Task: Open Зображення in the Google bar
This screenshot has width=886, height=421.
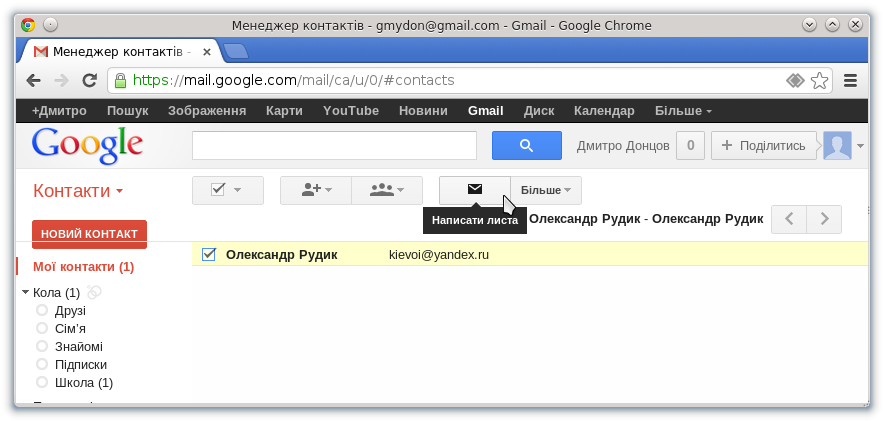Action: click(x=207, y=111)
